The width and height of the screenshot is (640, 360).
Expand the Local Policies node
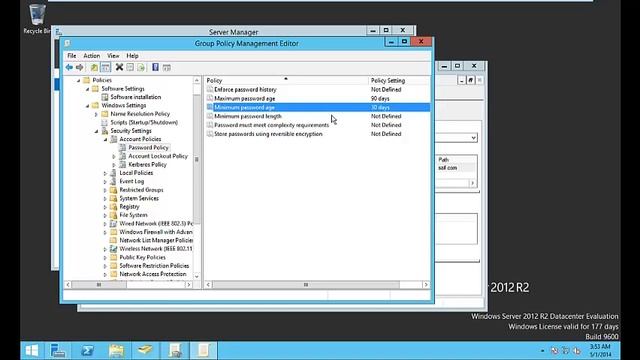coord(105,173)
